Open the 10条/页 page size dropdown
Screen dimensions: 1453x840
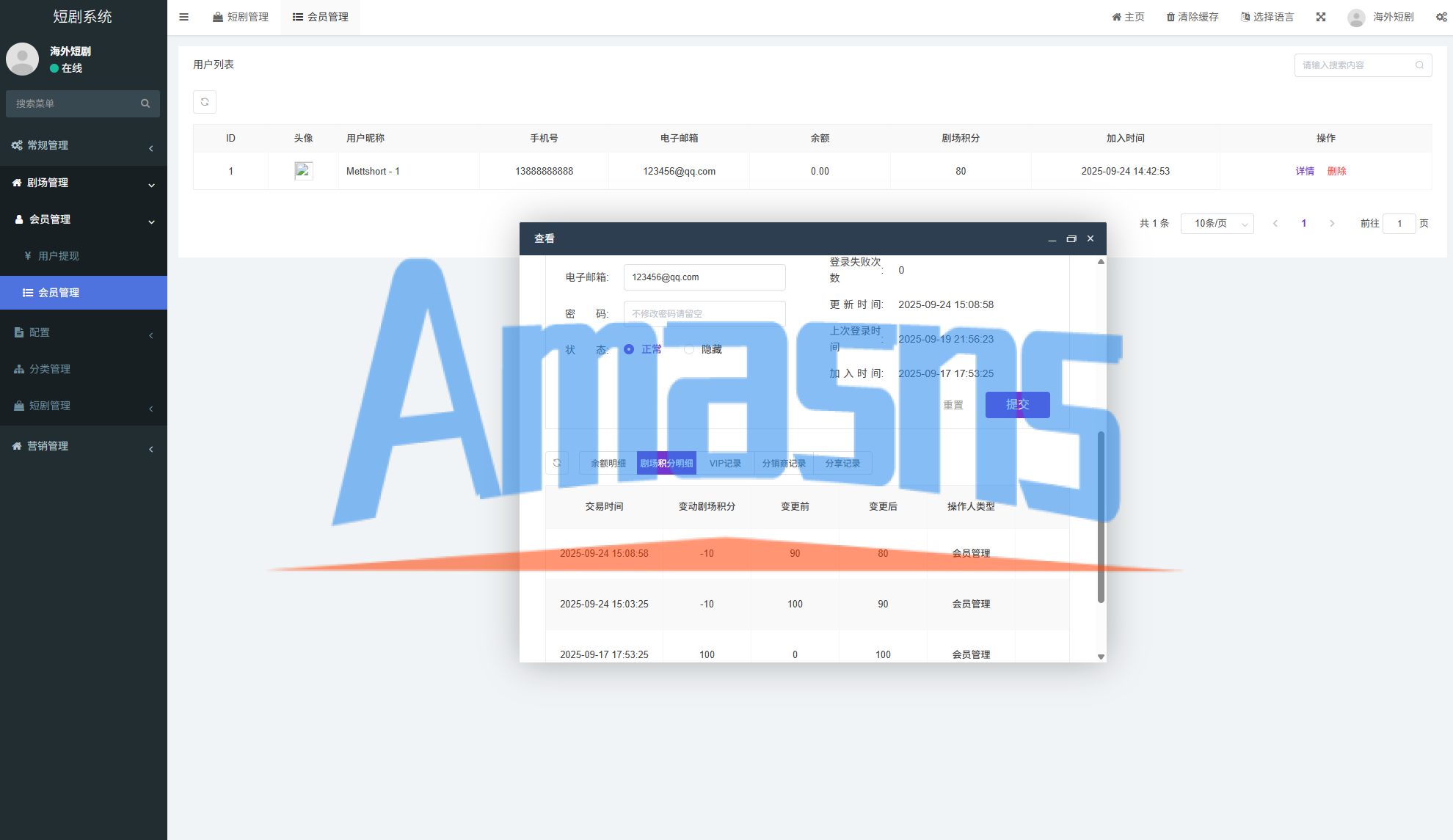point(1217,223)
